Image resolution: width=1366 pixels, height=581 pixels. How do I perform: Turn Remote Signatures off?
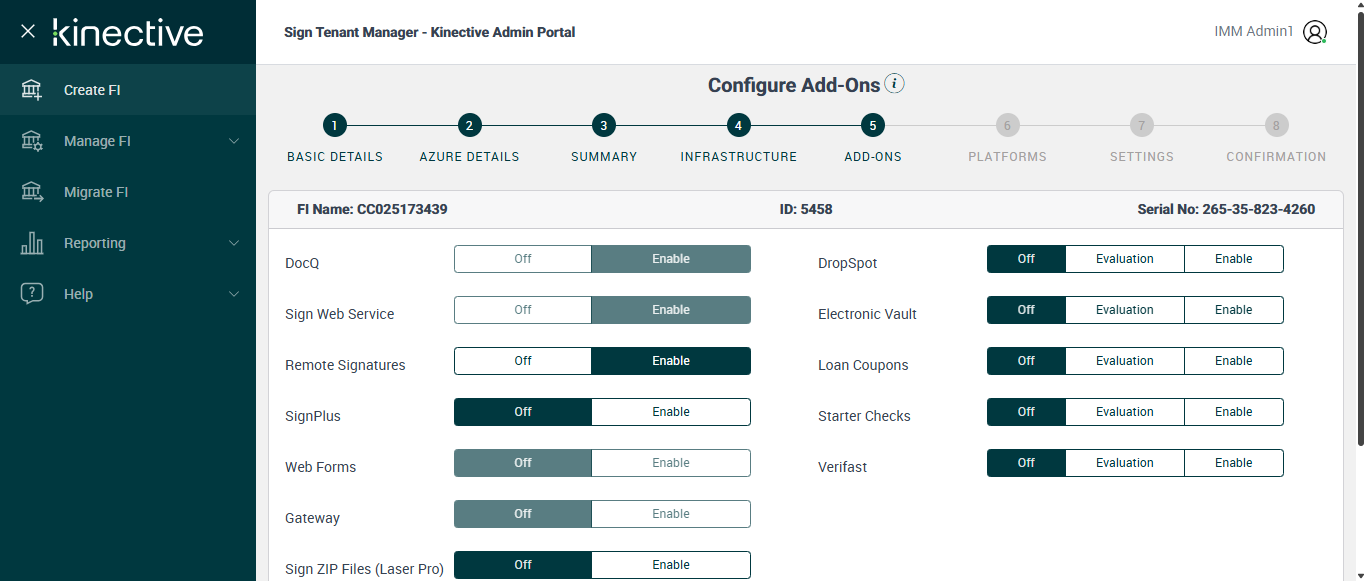pos(523,361)
